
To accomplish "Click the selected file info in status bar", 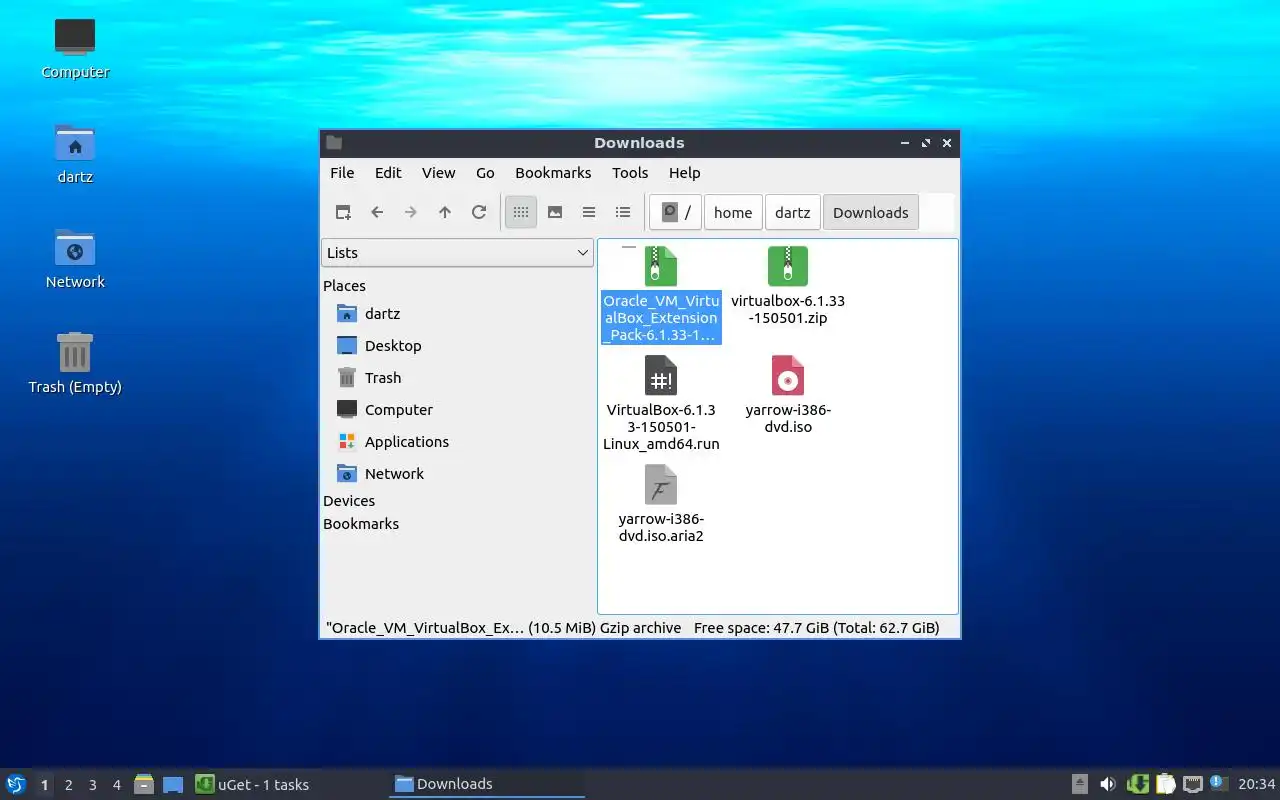I will (503, 628).
